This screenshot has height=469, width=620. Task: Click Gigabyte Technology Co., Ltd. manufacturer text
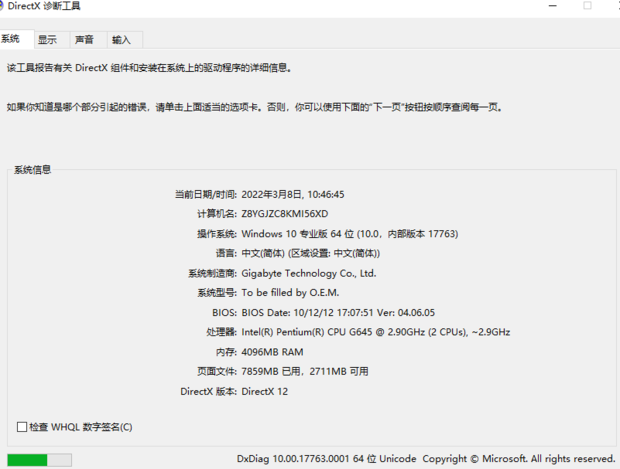(309, 273)
